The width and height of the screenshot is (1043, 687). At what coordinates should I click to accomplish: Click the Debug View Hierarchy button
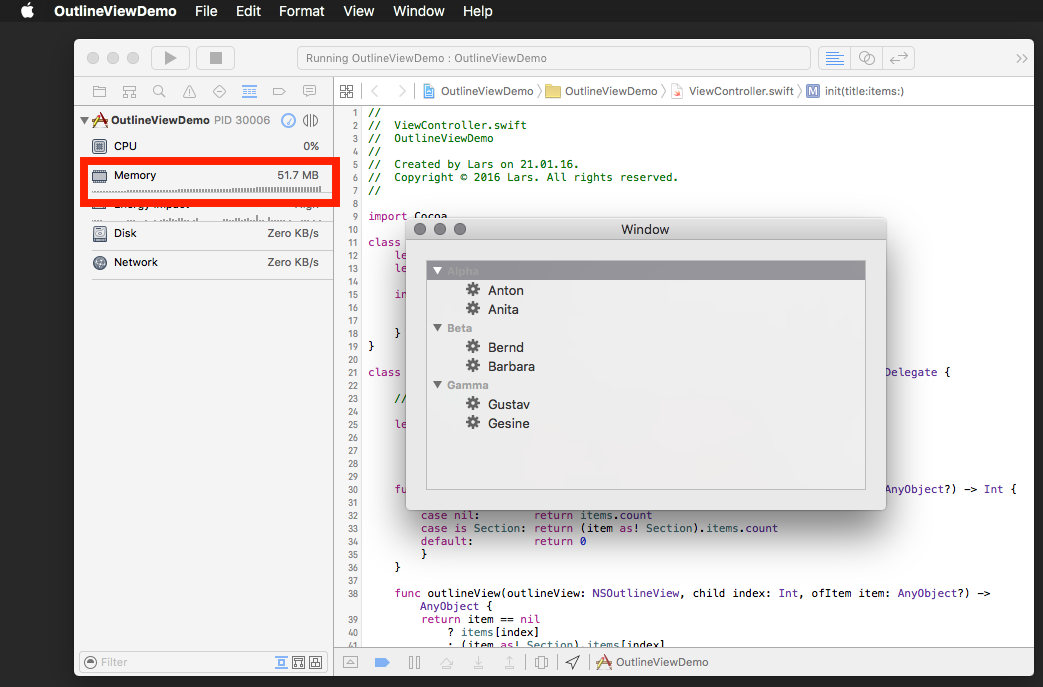[x=541, y=662]
